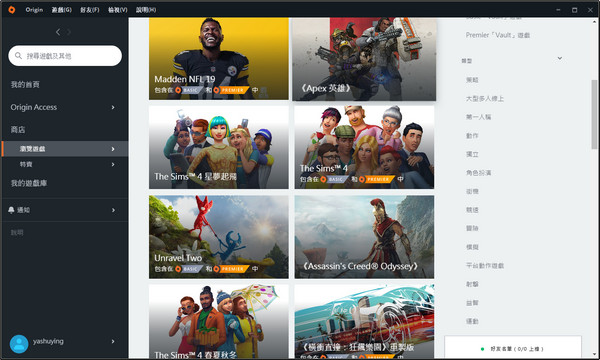Filter by 動作 genre
Image resolution: width=600 pixels, height=360 pixels.
472,136
